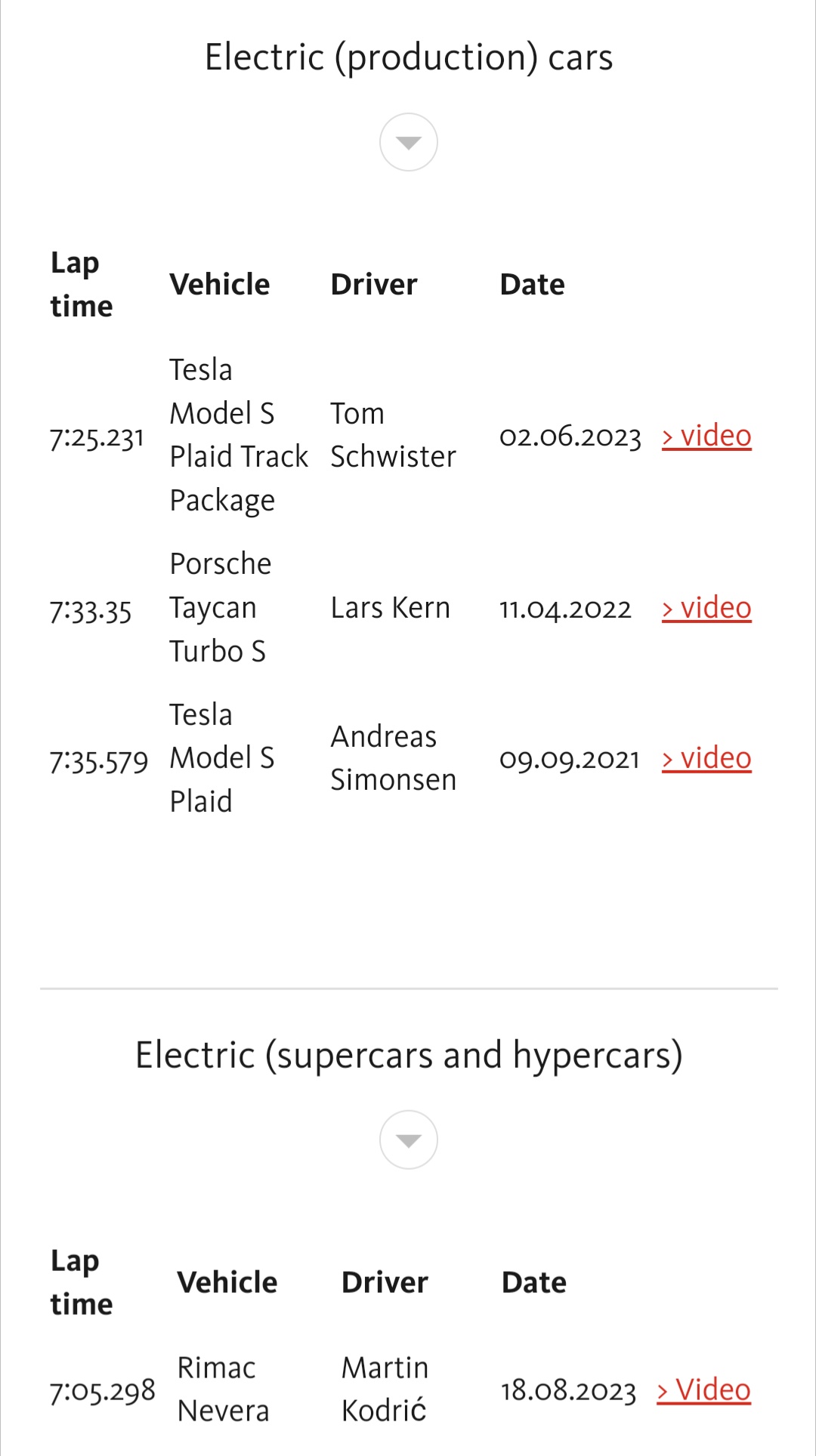Image resolution: width=816 pixels, height=1456 pixels.
Task: Select the Lars Kern driver cell
Action: click(x=390, y=608)
